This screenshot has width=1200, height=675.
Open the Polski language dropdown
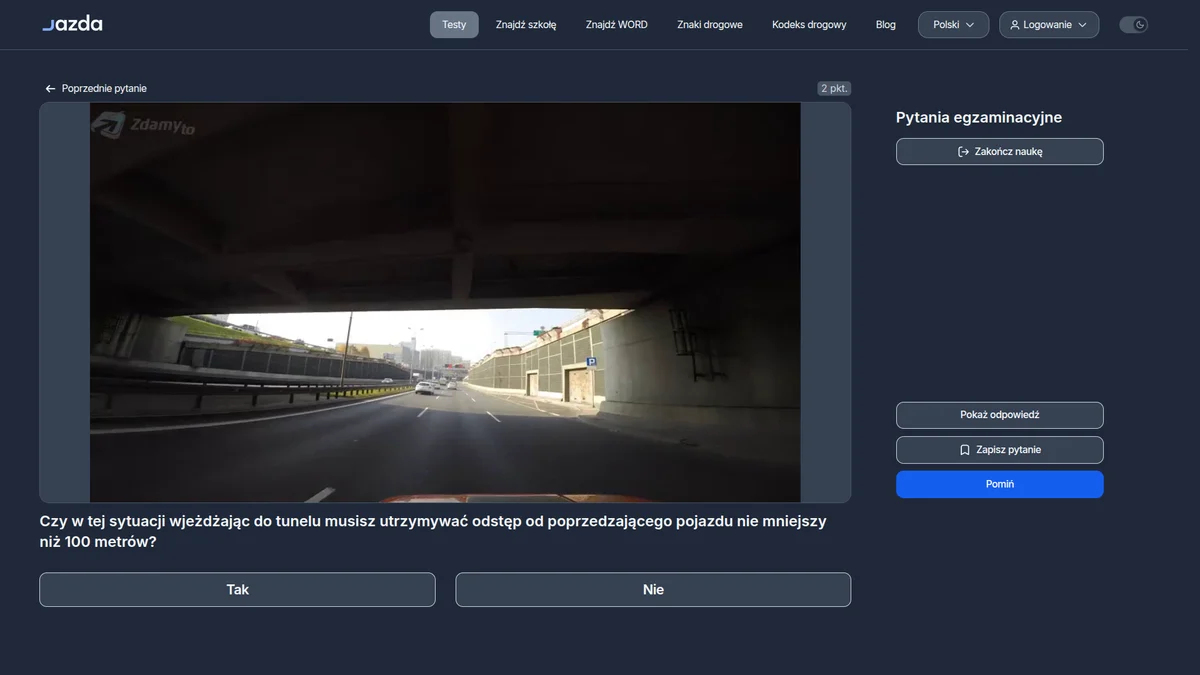953,25
